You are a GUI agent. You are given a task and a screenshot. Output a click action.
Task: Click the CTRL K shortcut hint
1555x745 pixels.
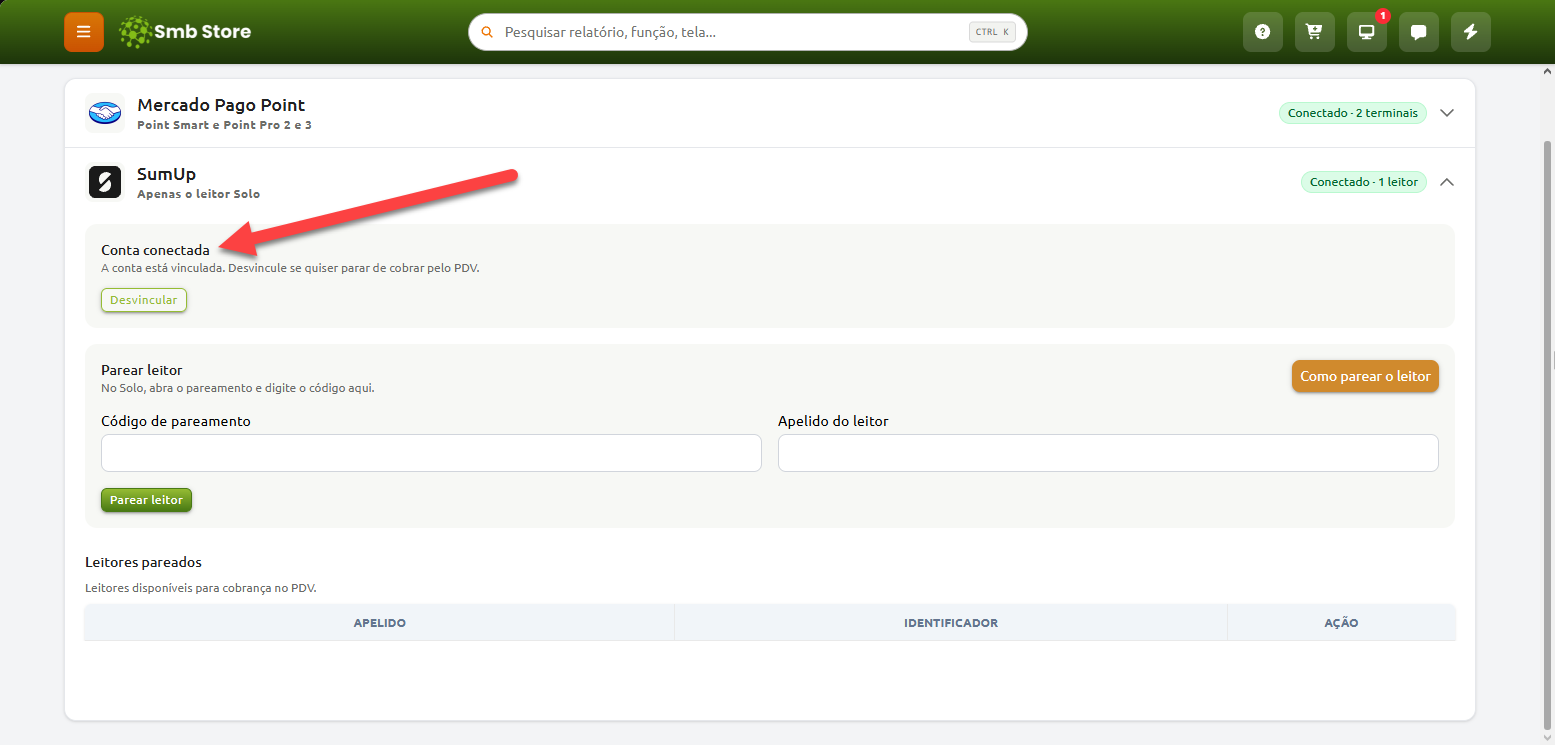(992, 32)
